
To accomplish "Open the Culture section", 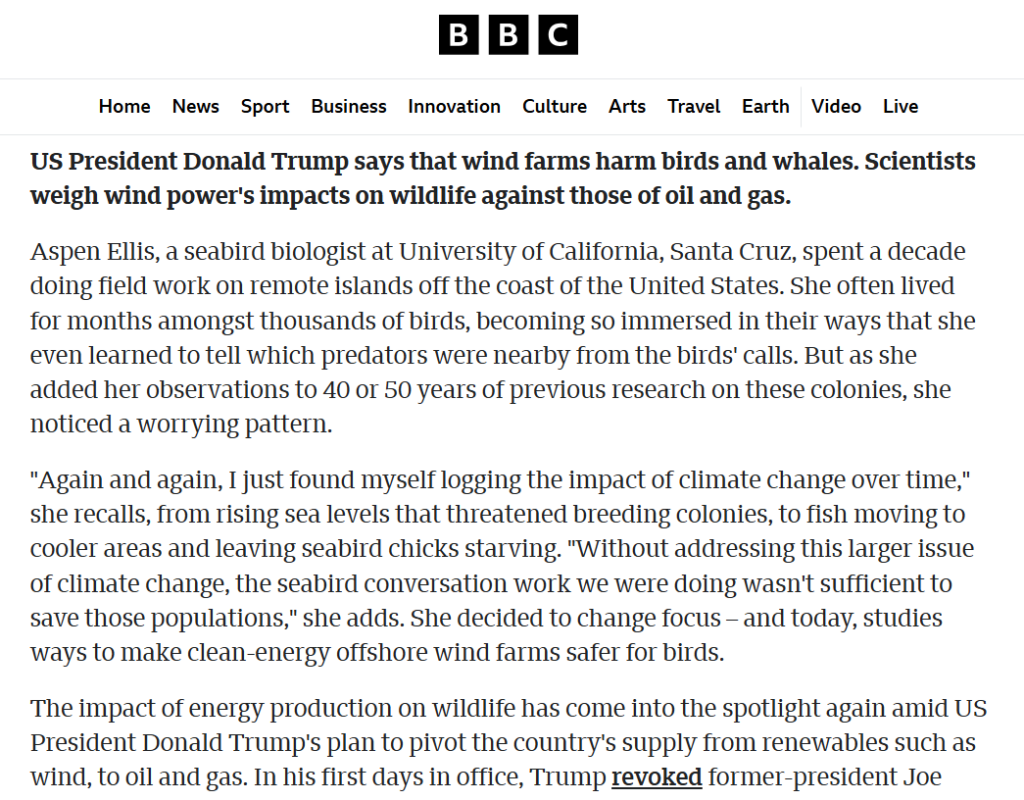I will pyautogui.click(x=554, y=106).
